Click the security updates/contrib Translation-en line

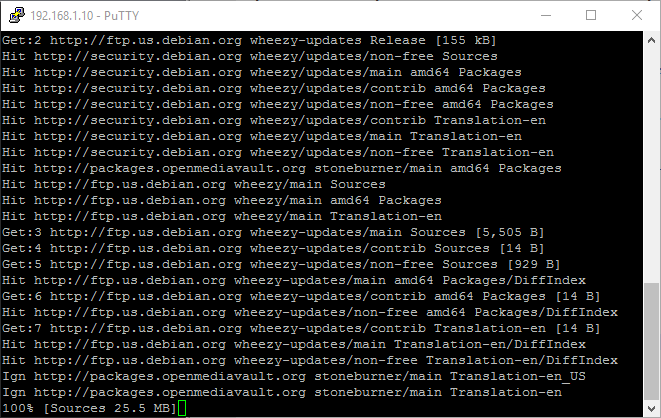pos(274,121)
